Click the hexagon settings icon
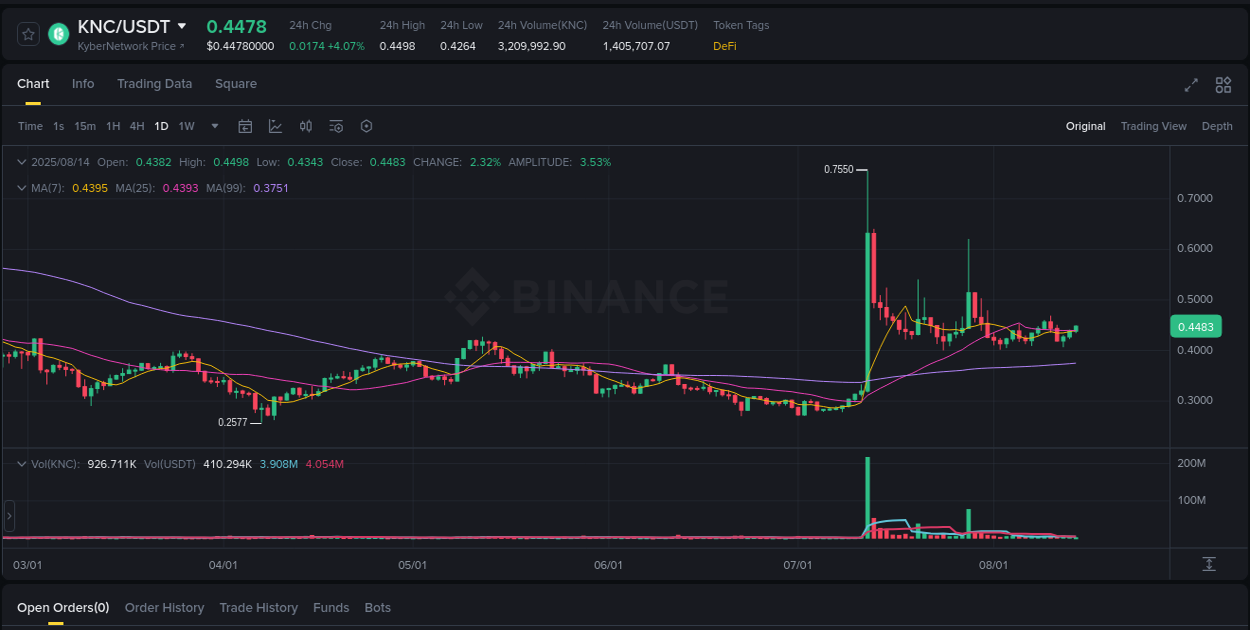This screenshot has height=630, width=1250. click(366, 126)
